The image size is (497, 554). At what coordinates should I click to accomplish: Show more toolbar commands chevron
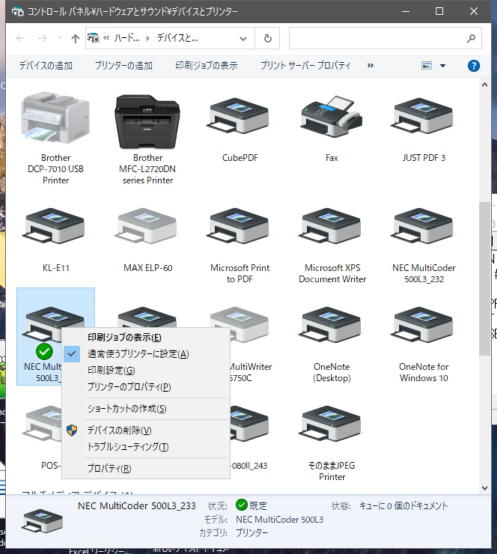point(370,66)
